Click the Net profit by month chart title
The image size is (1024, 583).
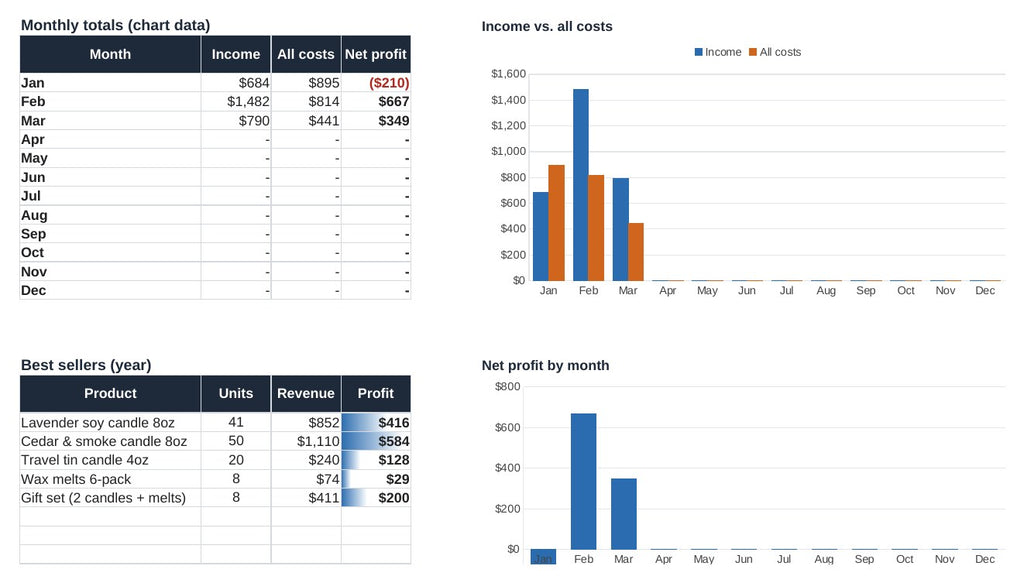(545, 366)
